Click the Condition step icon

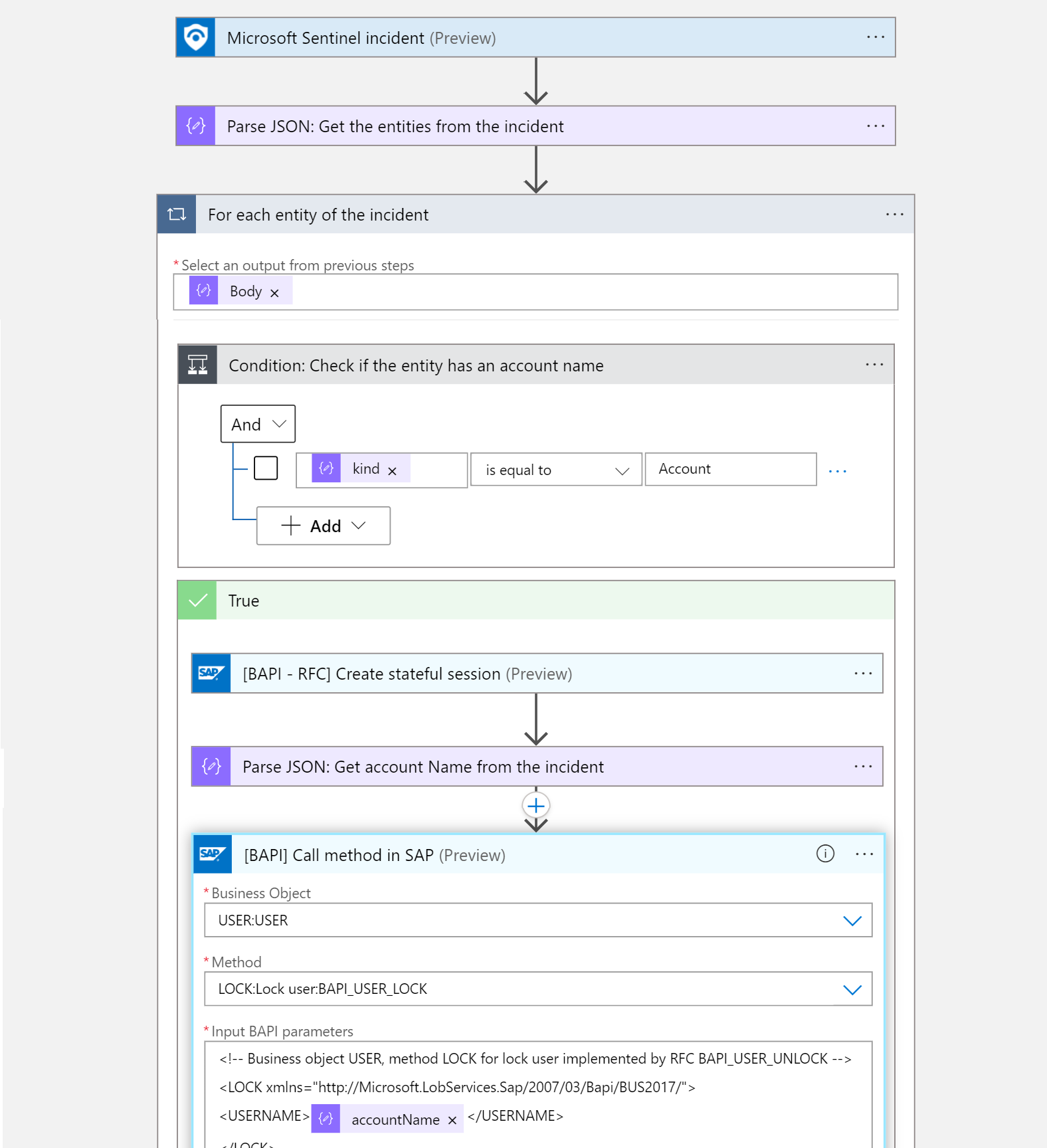(198, 365)
